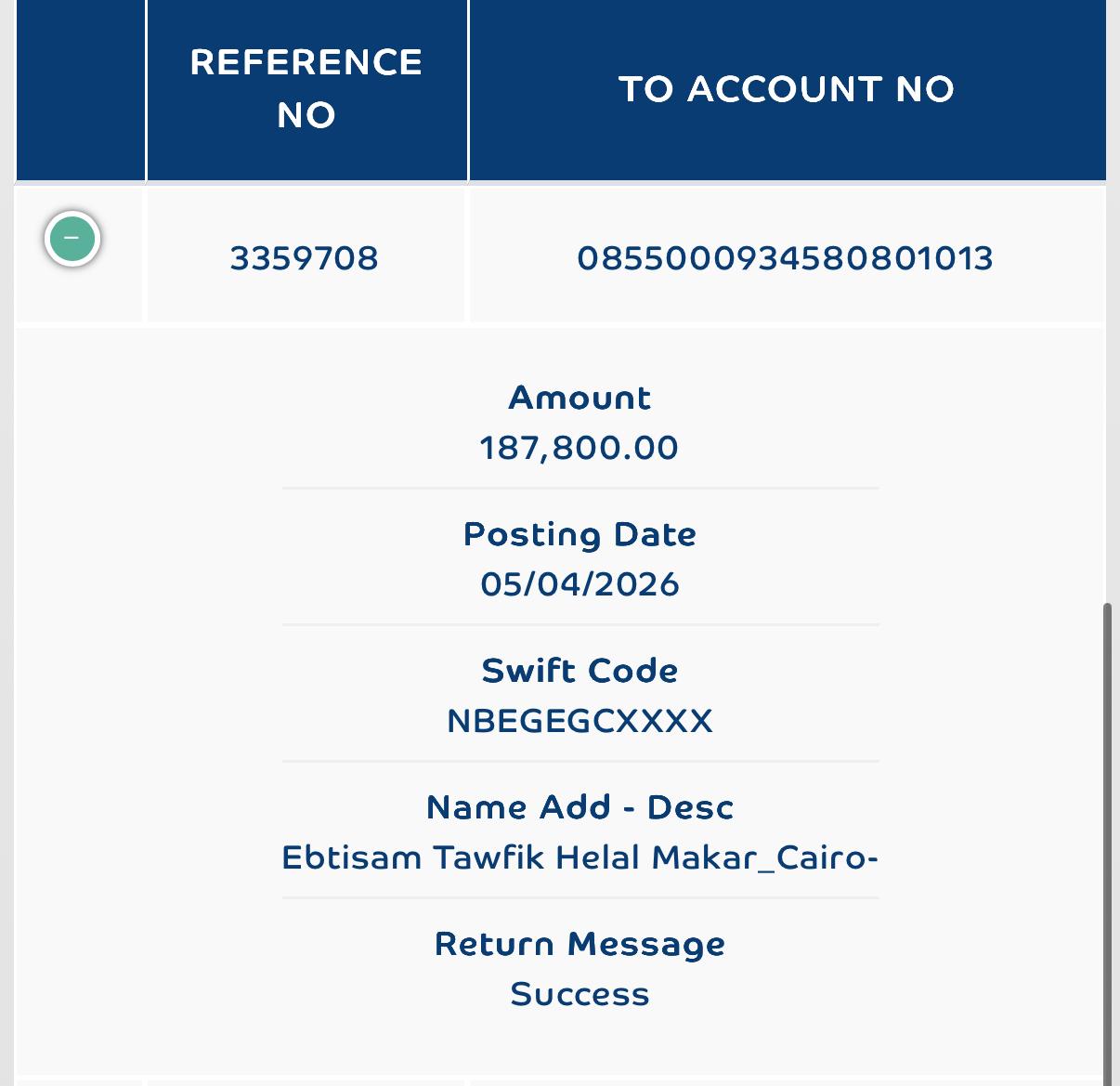Click the swift code NBEGEGCXXXX
This screenshot has height=1086, width=1120.
(x=580, y=721)
